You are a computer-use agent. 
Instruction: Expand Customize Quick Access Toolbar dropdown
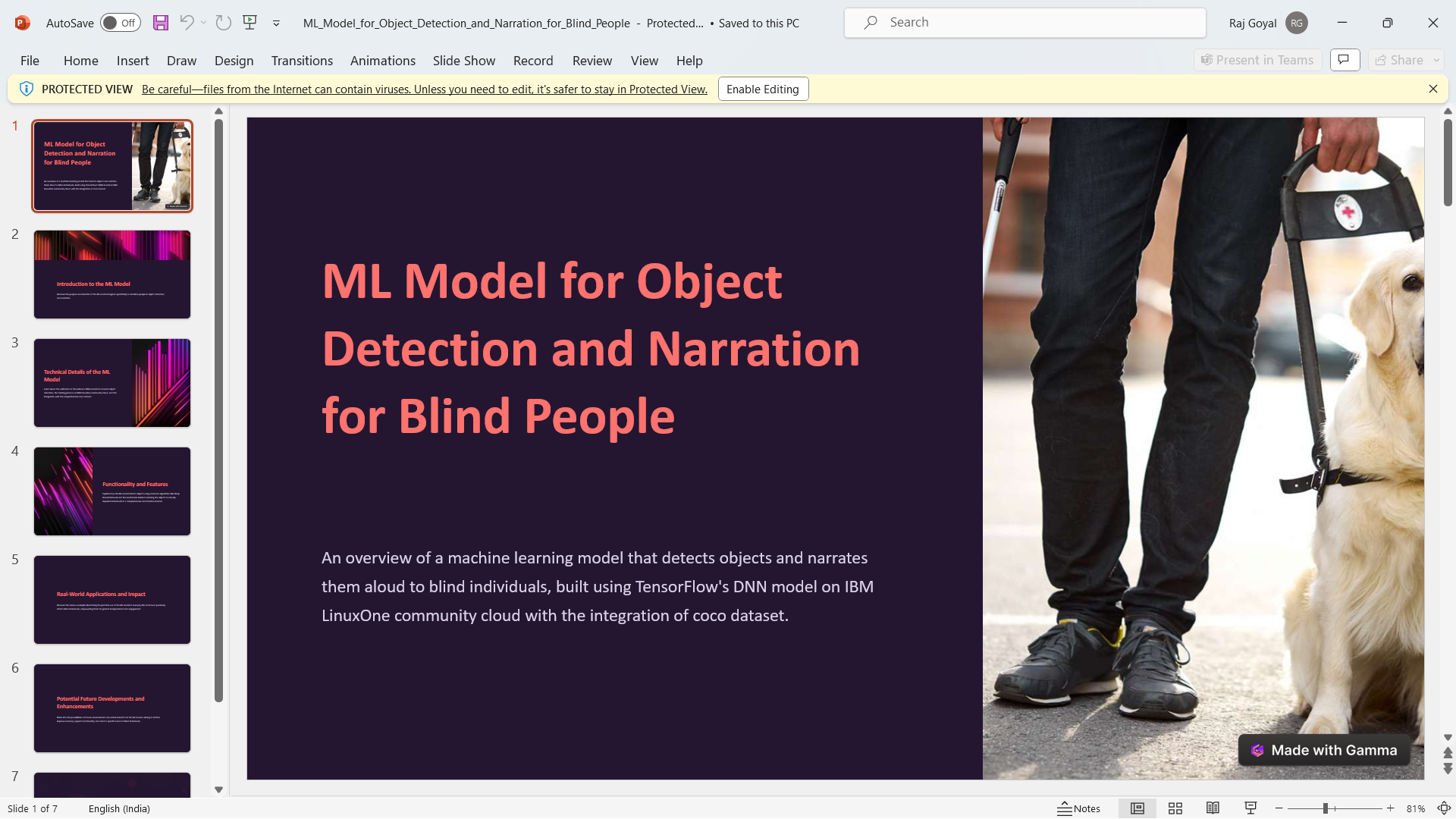[276, 24]
